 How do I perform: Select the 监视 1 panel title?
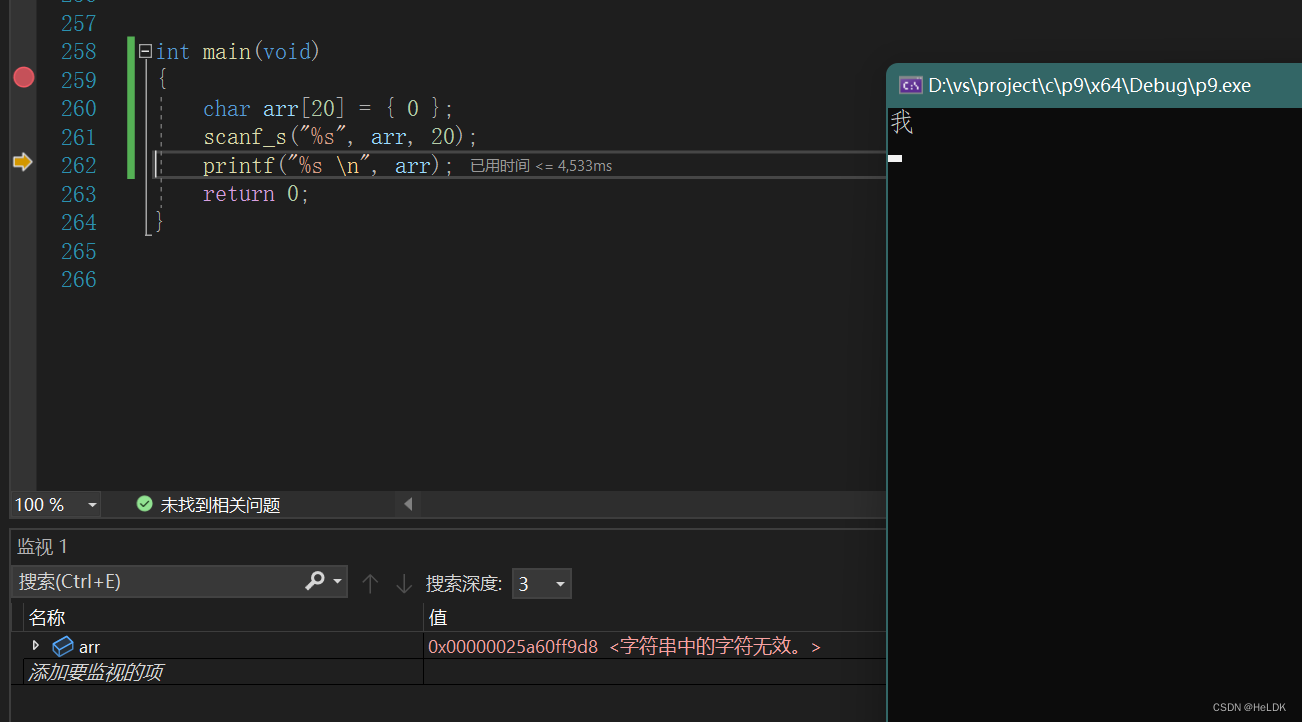click(42, 547)
